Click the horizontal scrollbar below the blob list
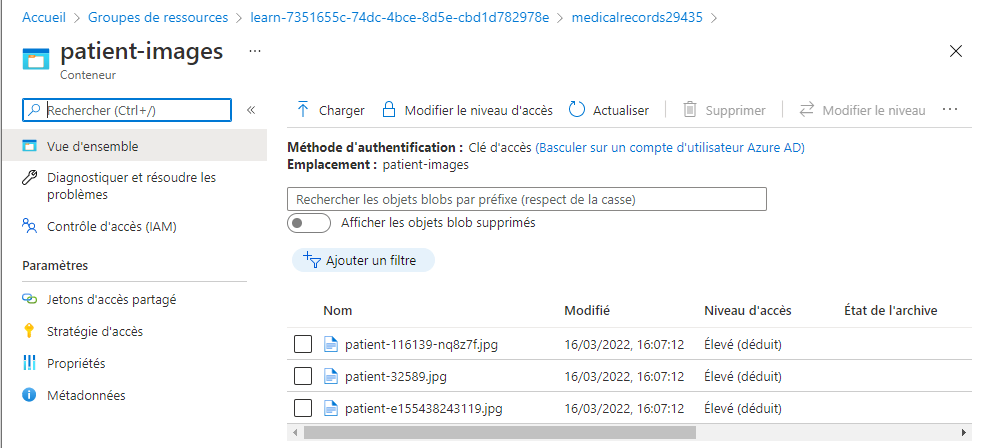Image resolution: width=989 pixels, height=448 pixels. (x=500, y=432)
